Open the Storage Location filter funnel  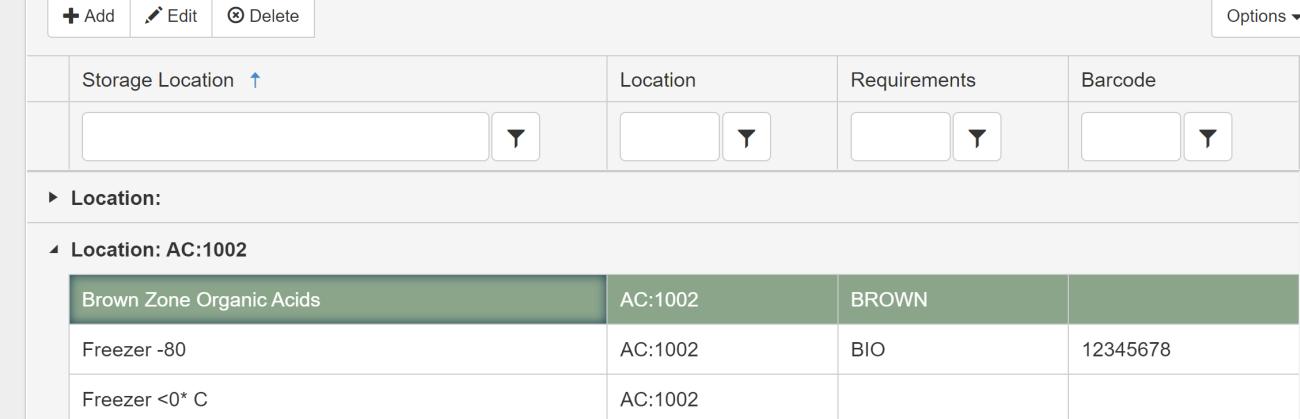pyautogui.click(x=516, y=137)
